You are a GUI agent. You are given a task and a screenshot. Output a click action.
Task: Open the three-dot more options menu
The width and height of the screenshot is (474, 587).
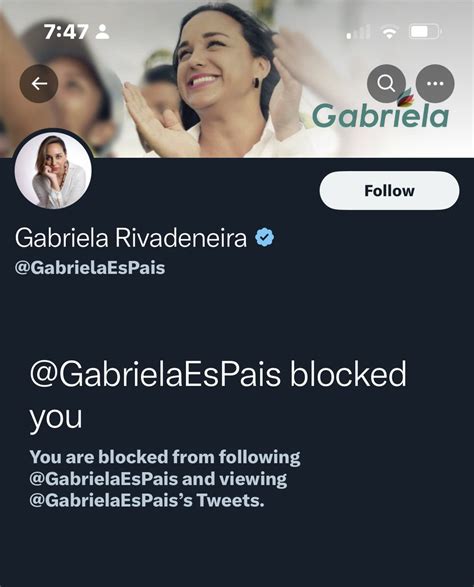(435, 83)
